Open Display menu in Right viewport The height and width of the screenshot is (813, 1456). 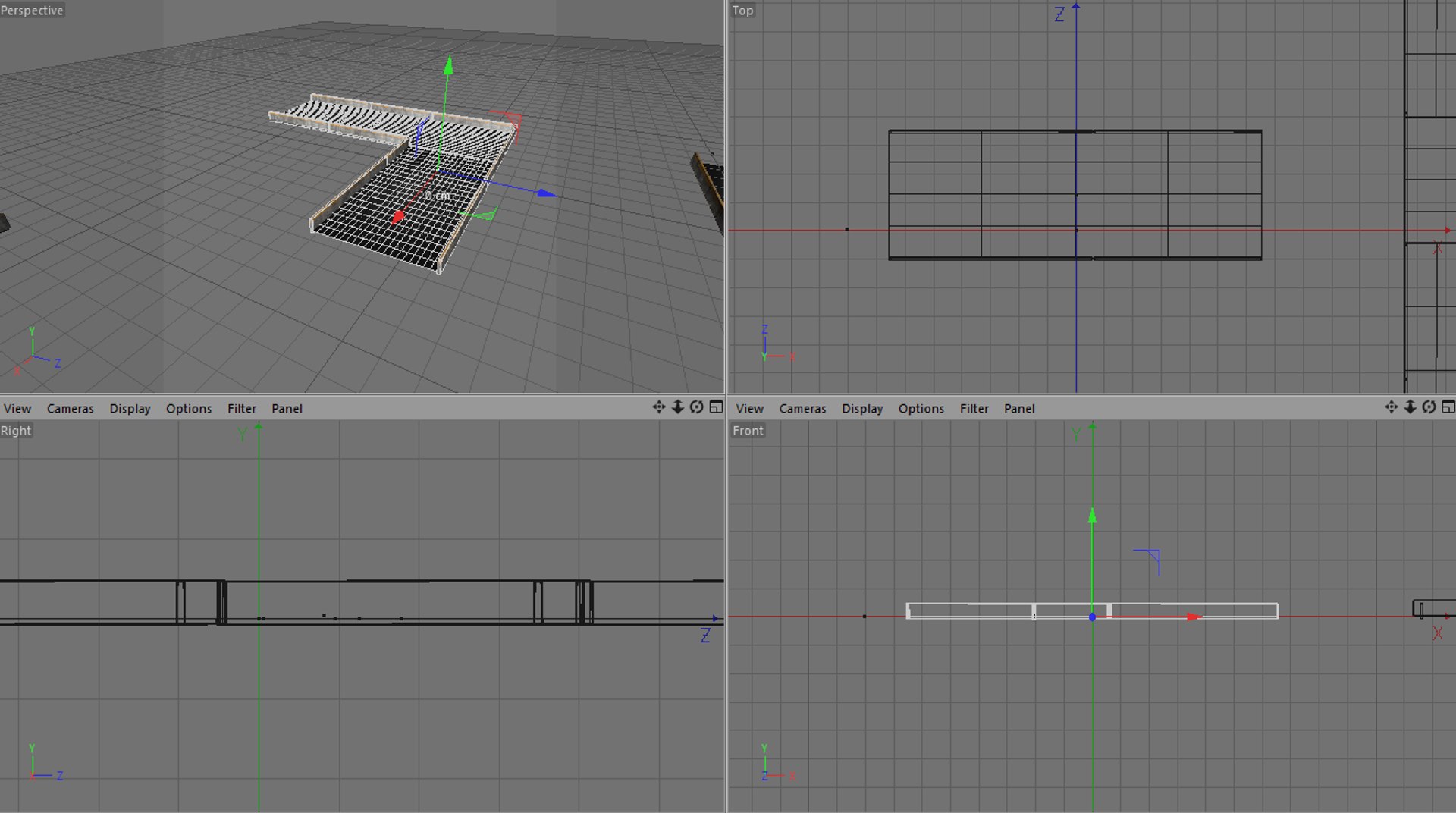point(130,408)
